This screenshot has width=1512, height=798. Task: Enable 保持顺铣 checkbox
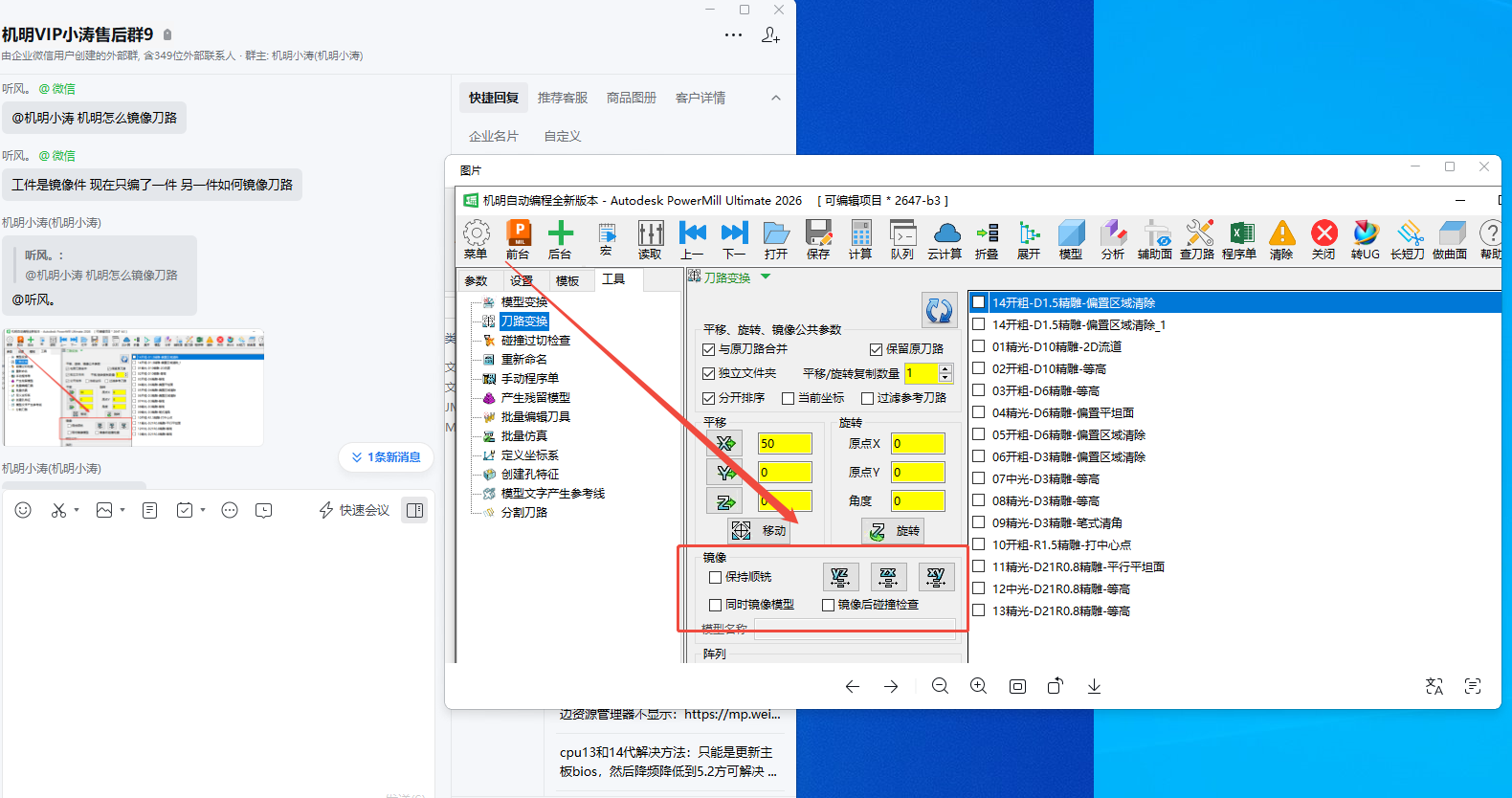[x=715, y=577]
